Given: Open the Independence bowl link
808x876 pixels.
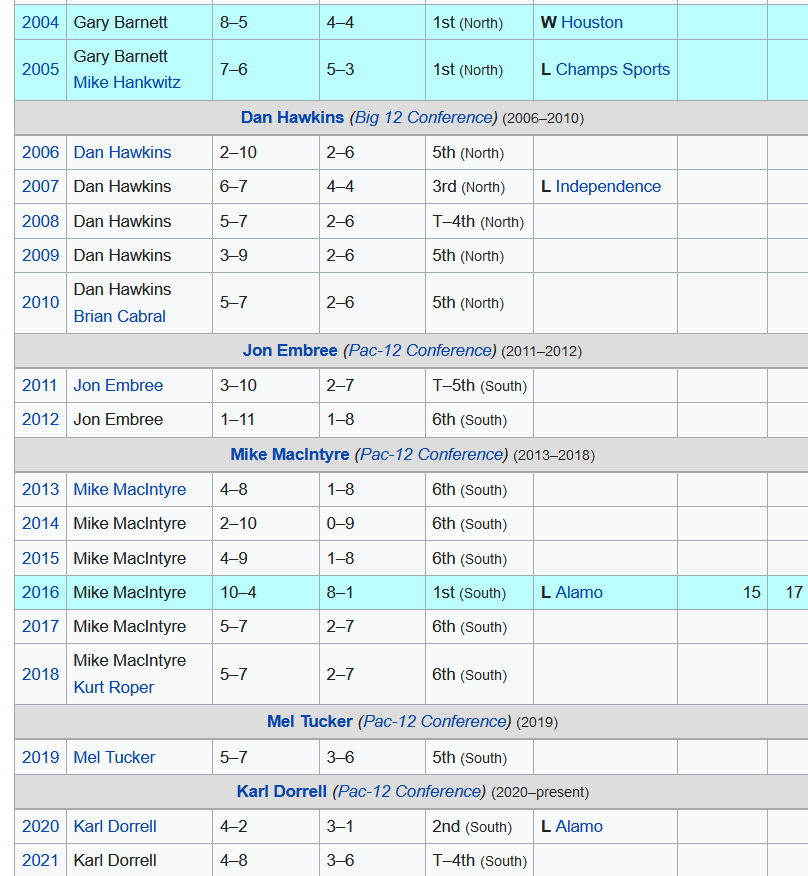Looking at the screenshot, I should pos(608,186).
